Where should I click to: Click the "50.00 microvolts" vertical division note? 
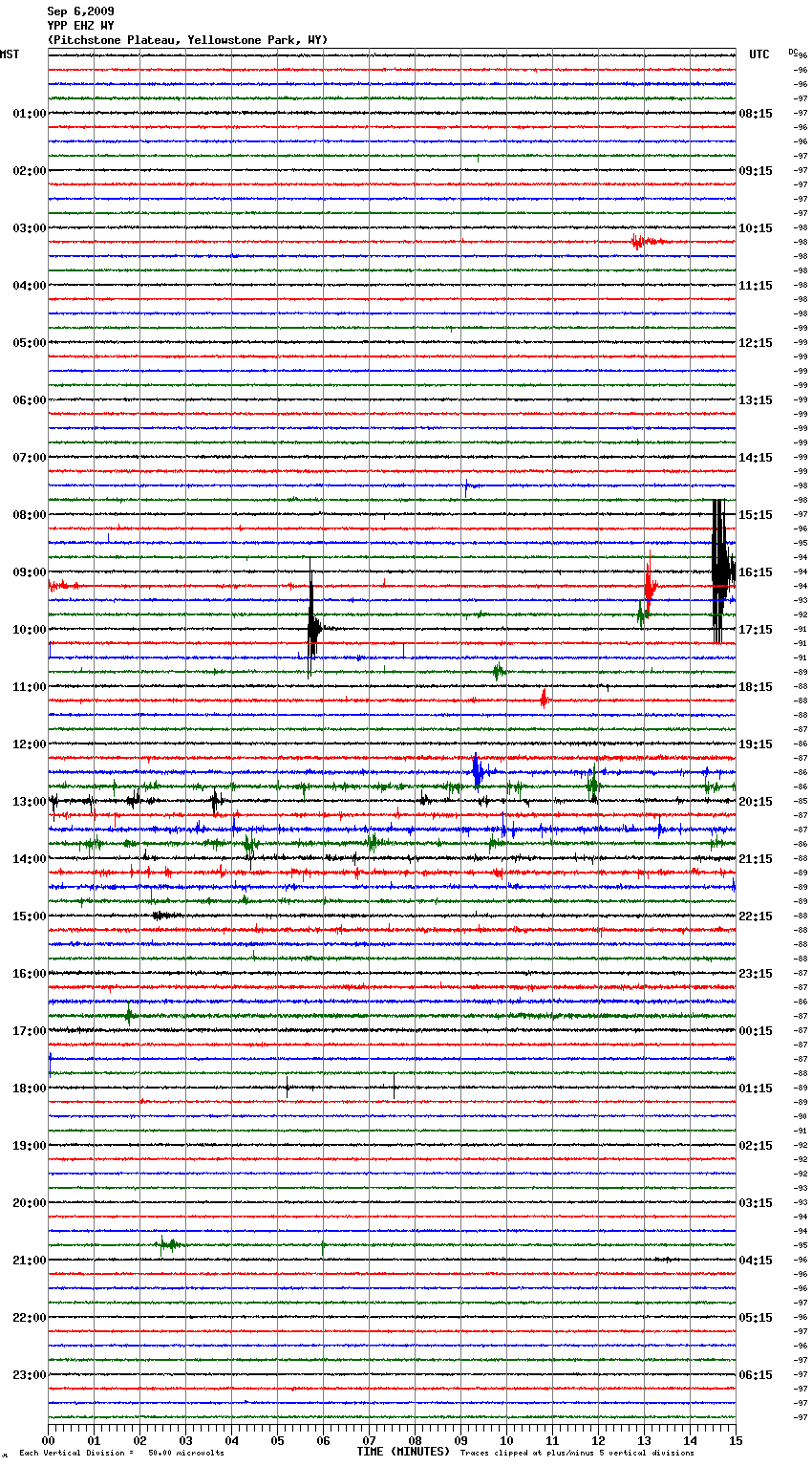pos(186,1454)
